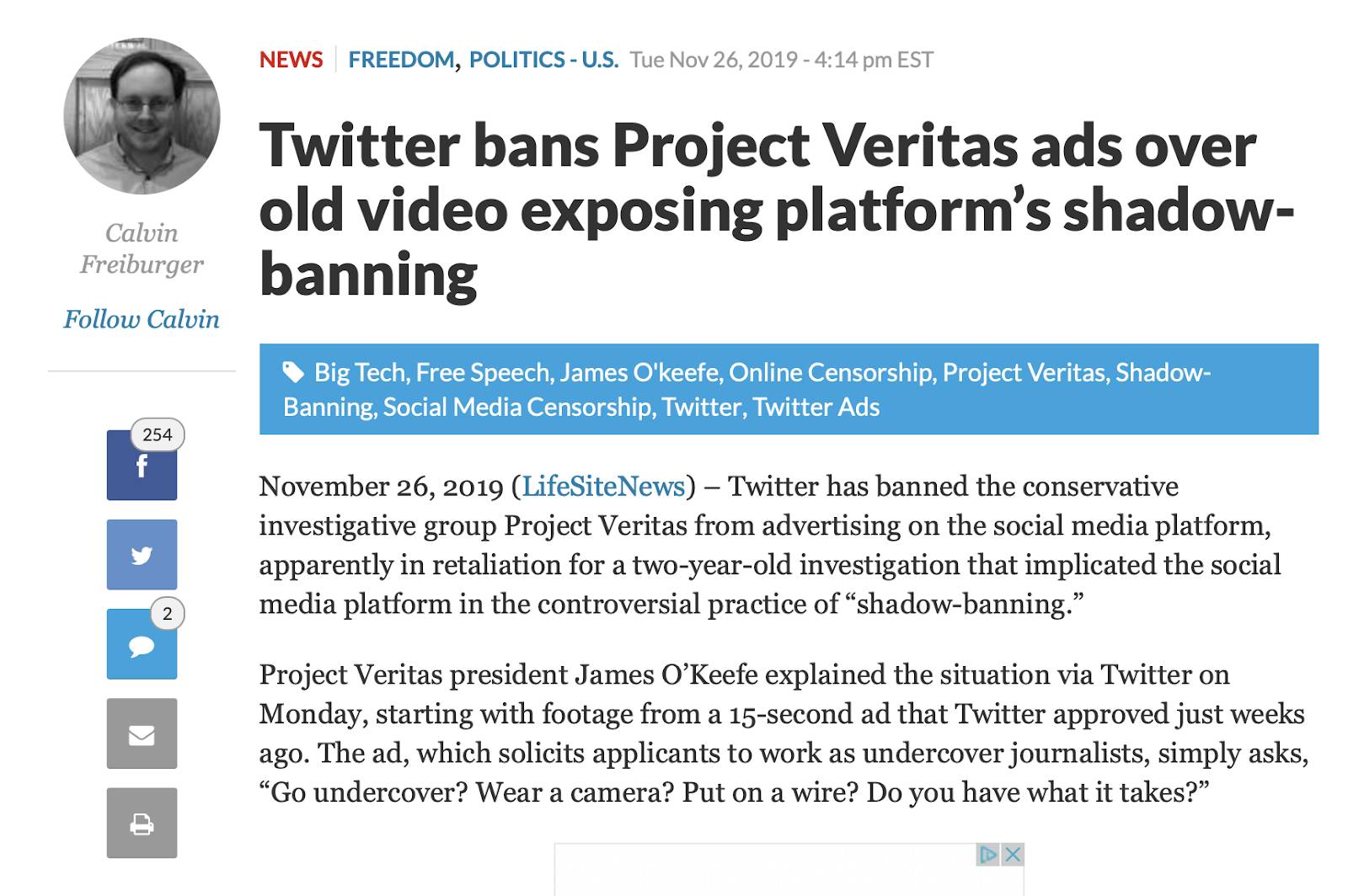Open the NEWS section
The height and width of the screenshot is (896, 1348).
292,60
